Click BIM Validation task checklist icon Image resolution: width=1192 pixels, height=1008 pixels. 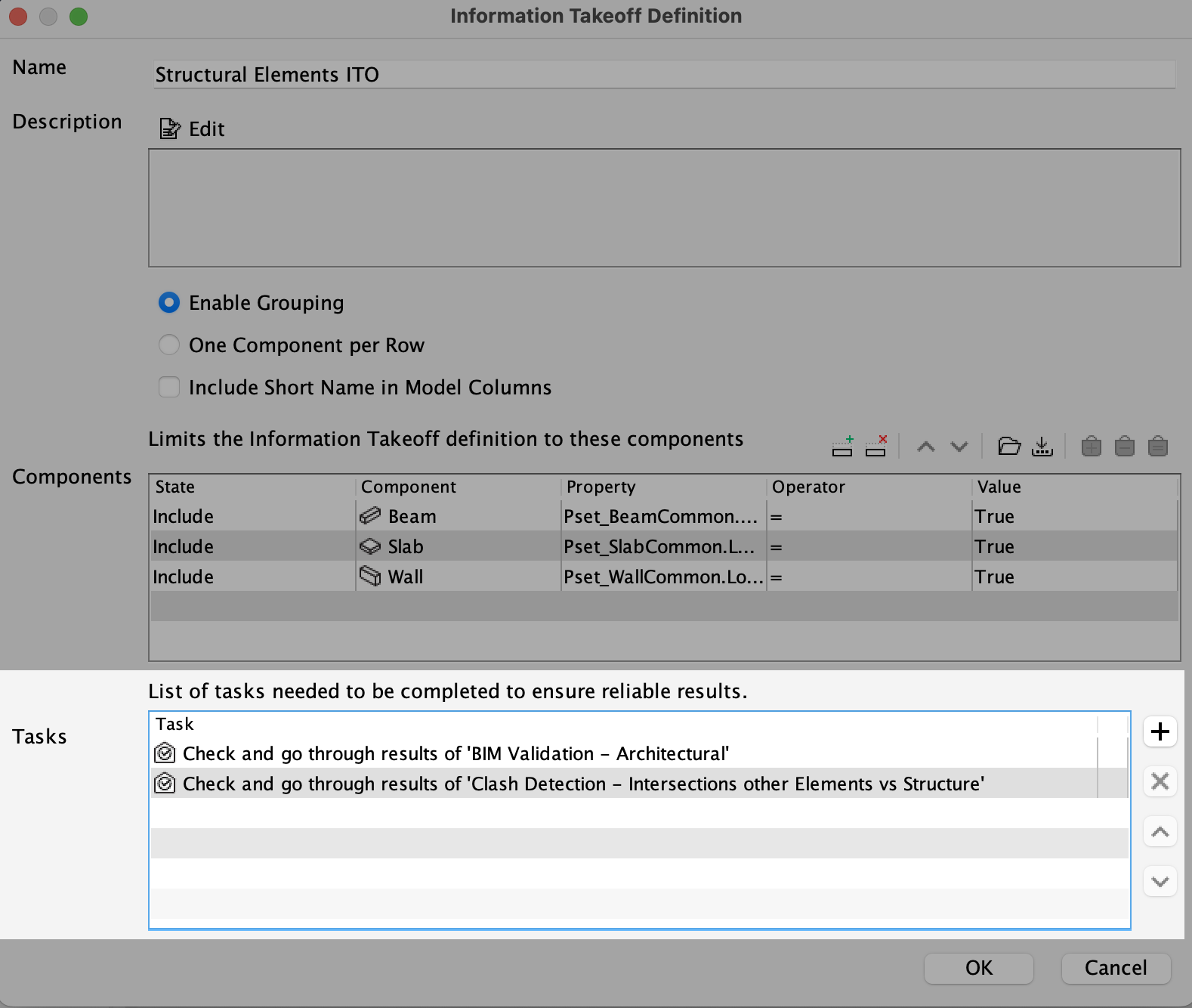pyautogui.click(x=165, y=753)
